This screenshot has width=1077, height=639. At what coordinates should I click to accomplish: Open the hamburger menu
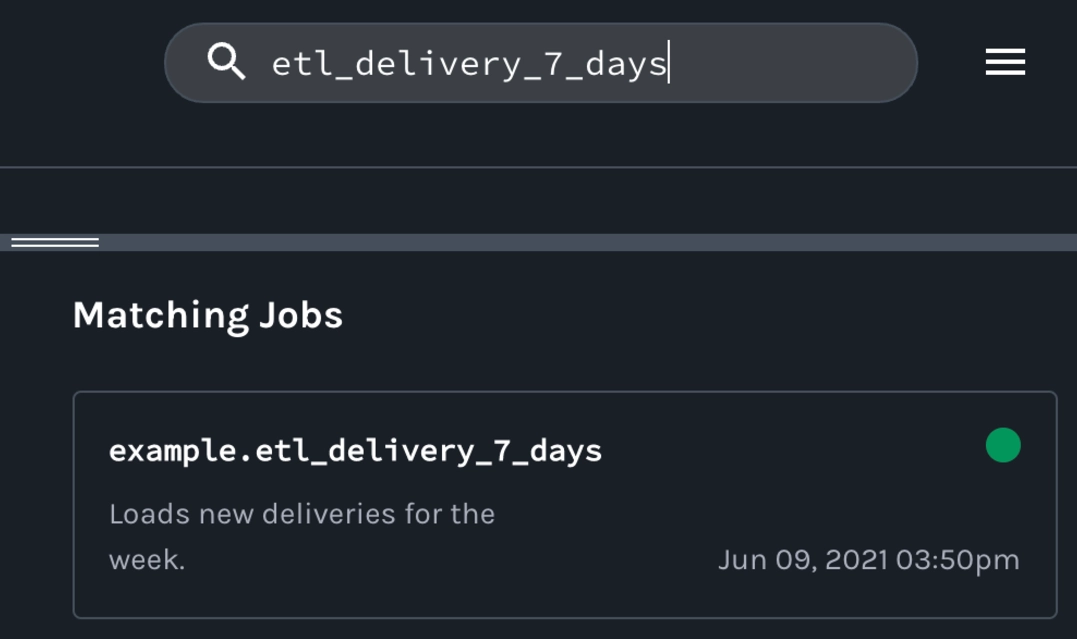point(1005,62)
